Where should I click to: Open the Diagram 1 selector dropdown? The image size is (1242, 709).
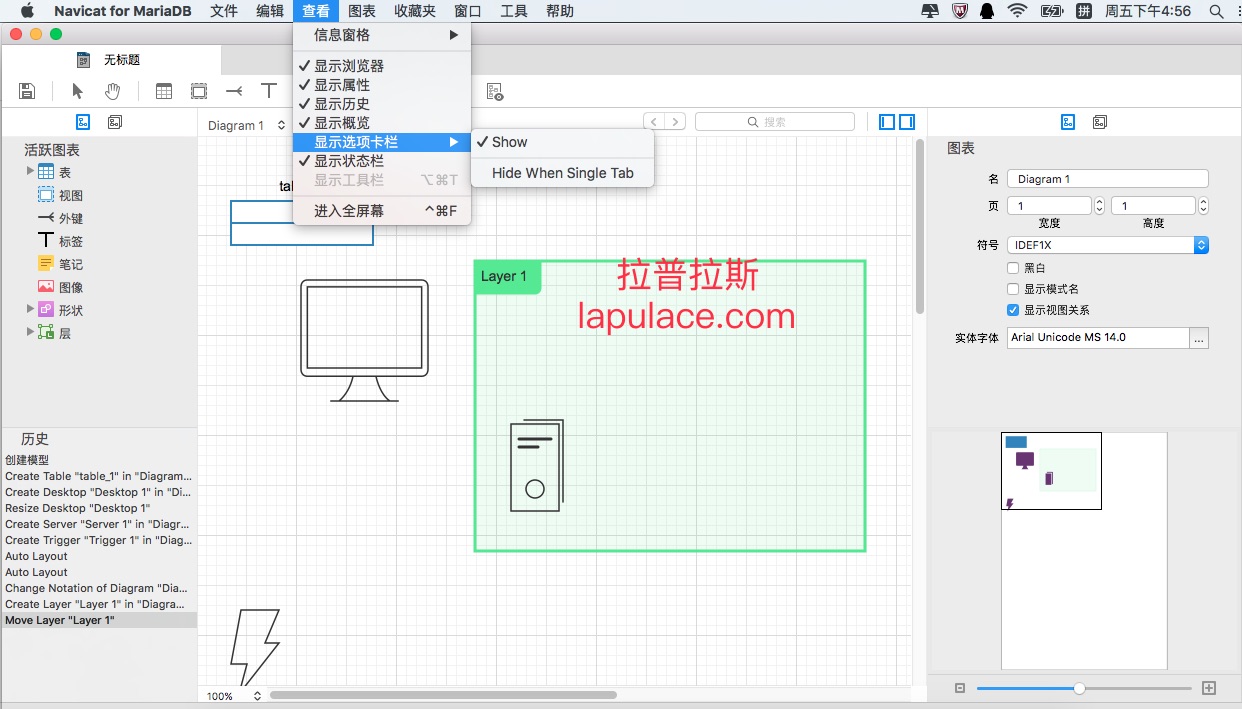(x=247, y=125)
